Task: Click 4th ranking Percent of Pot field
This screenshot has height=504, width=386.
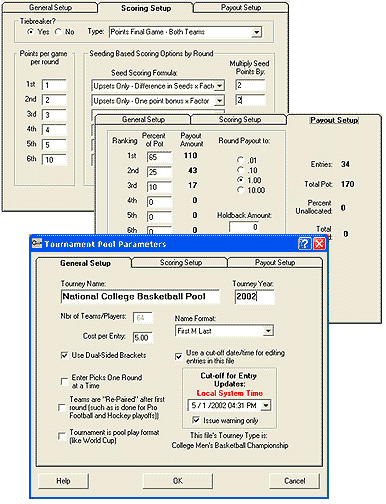Action: [160, 202]
